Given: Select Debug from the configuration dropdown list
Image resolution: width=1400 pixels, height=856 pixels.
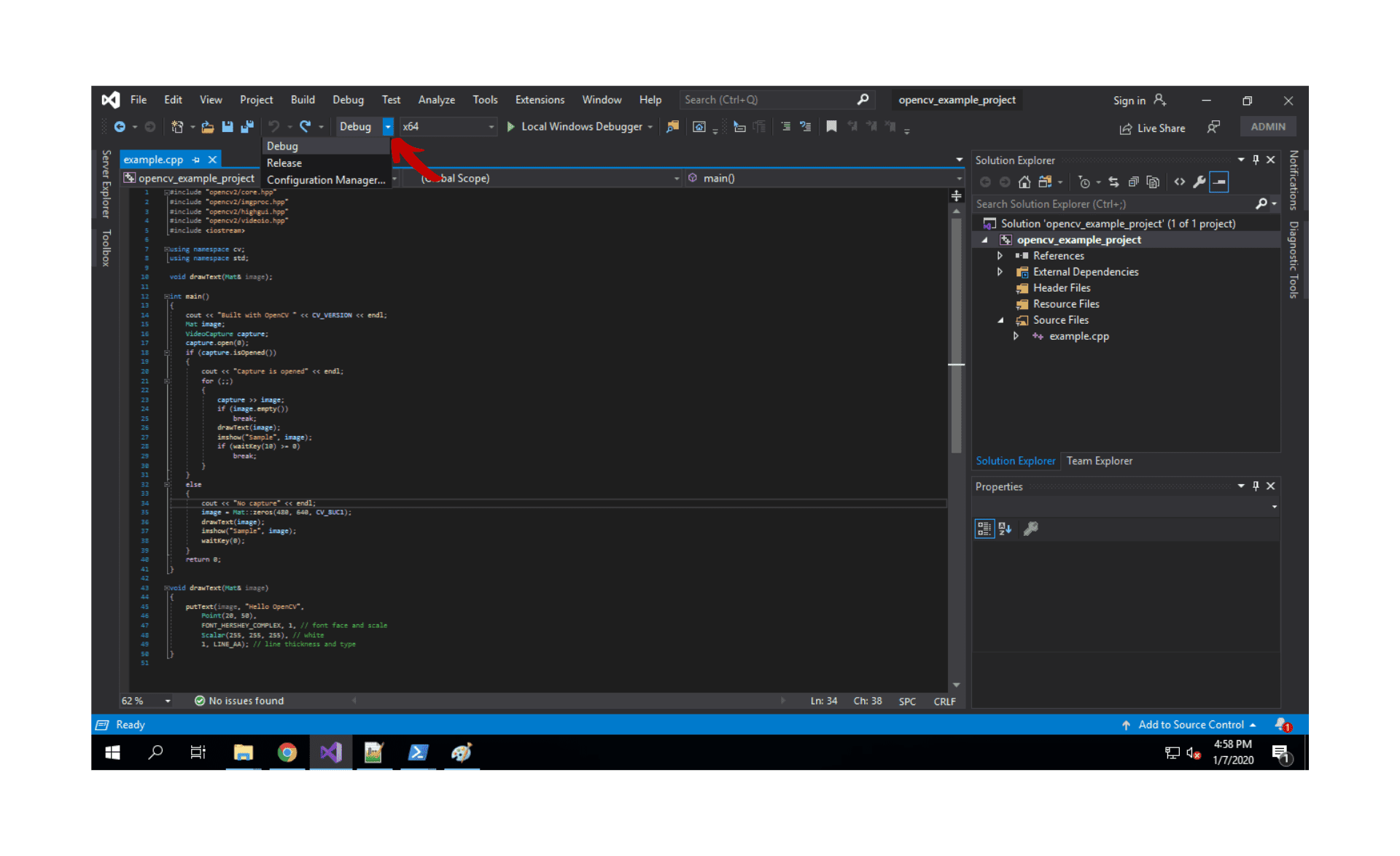Looking at the screenshot, I should [x=327, y=147].
